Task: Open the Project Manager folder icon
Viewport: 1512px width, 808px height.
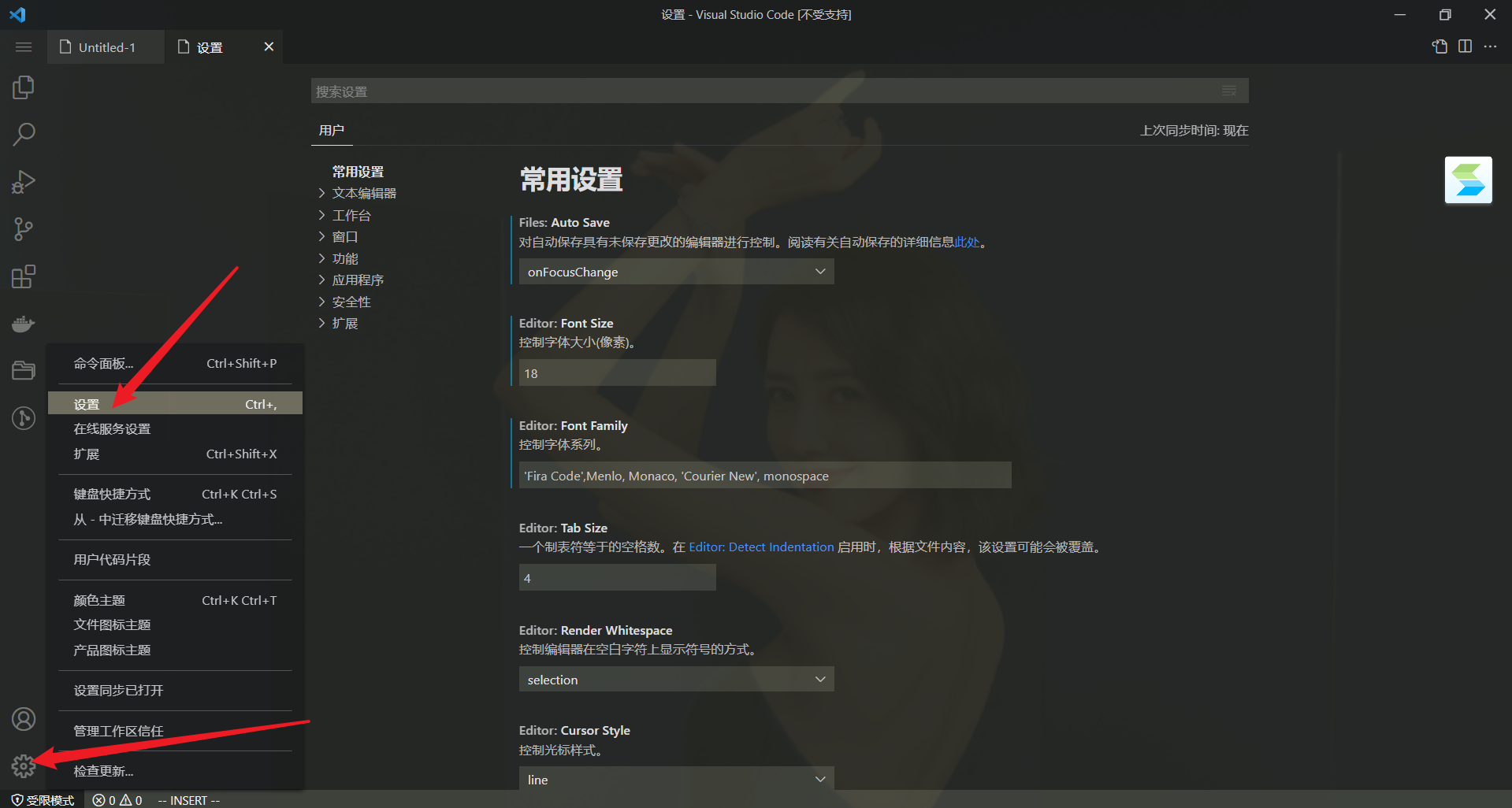Action: click(24, 370)
